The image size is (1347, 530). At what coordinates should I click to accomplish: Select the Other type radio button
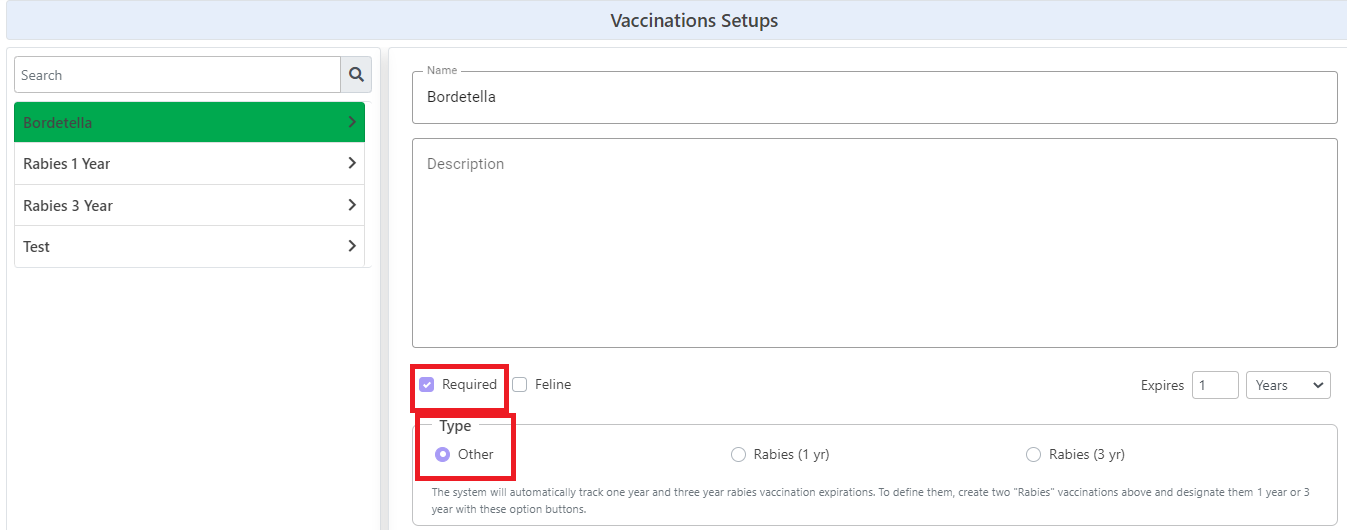443,454
